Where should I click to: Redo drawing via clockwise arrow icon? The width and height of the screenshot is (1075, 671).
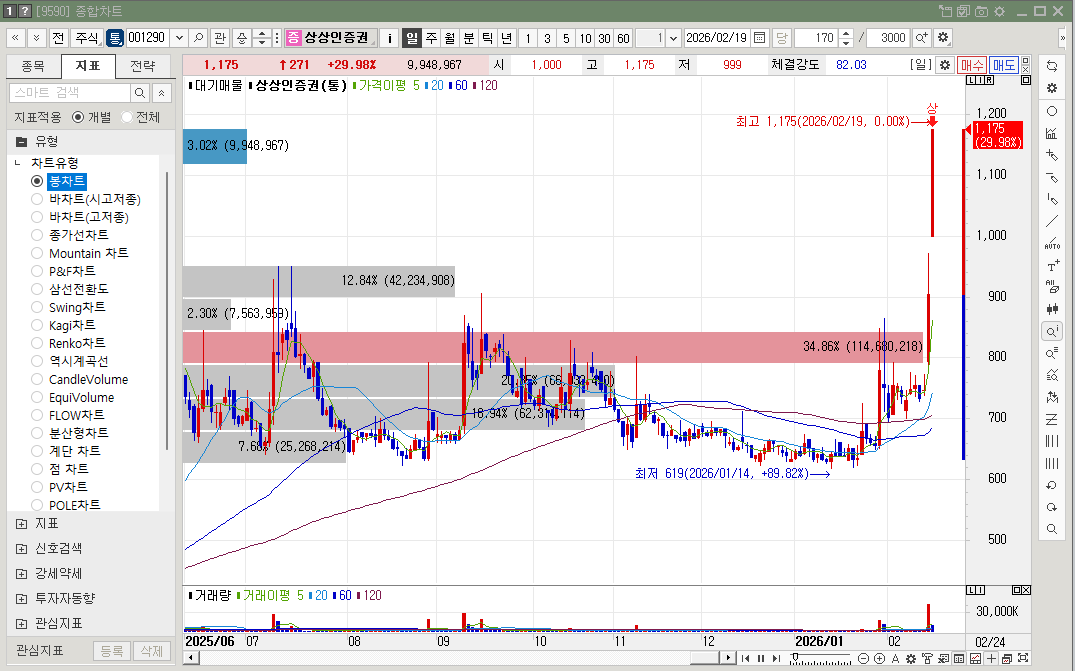click(x=1052, y=507)
